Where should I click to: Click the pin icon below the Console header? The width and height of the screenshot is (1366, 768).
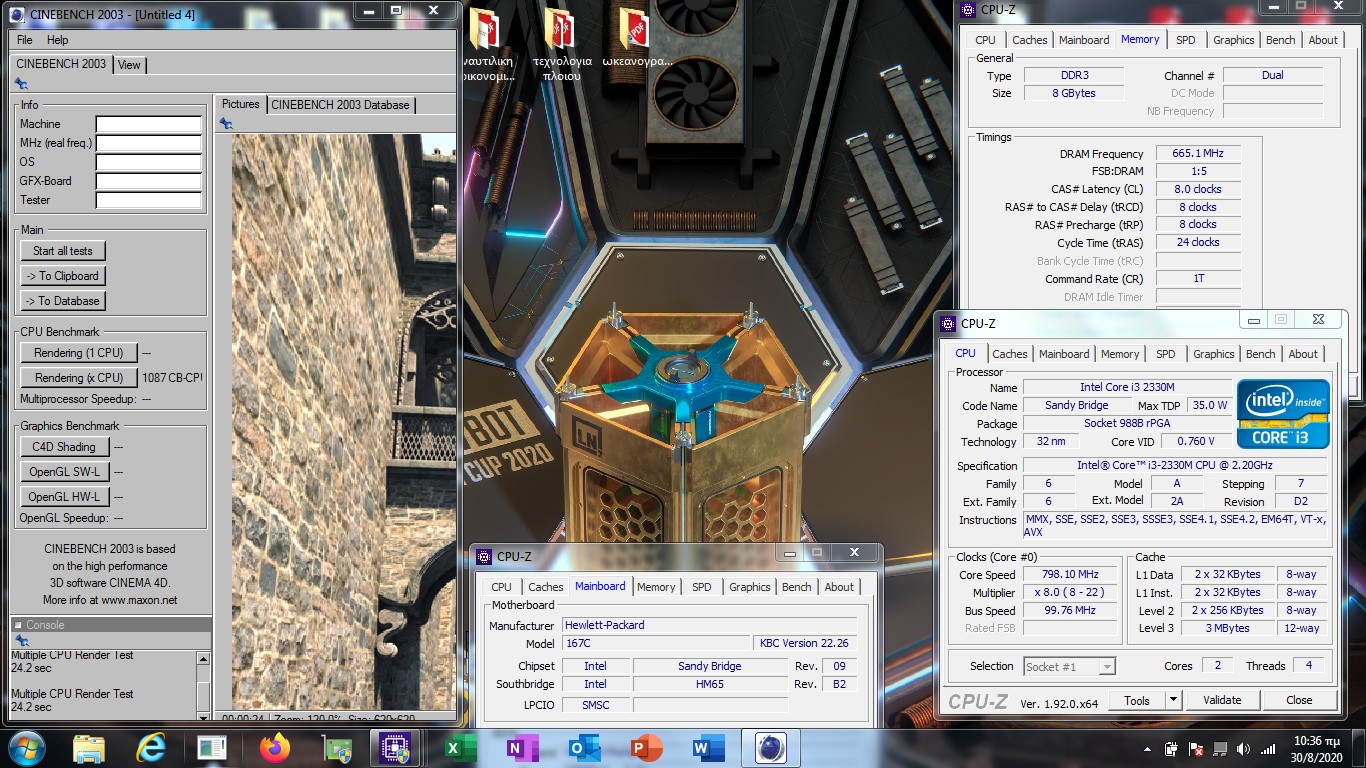click(21, 641)
